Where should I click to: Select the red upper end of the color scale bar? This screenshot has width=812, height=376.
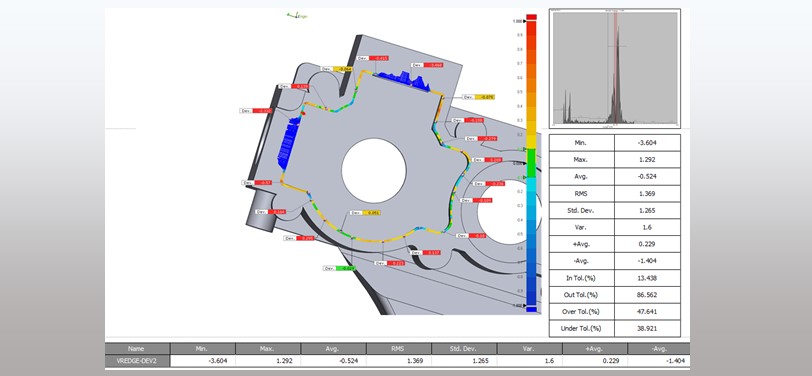(531, 17)
